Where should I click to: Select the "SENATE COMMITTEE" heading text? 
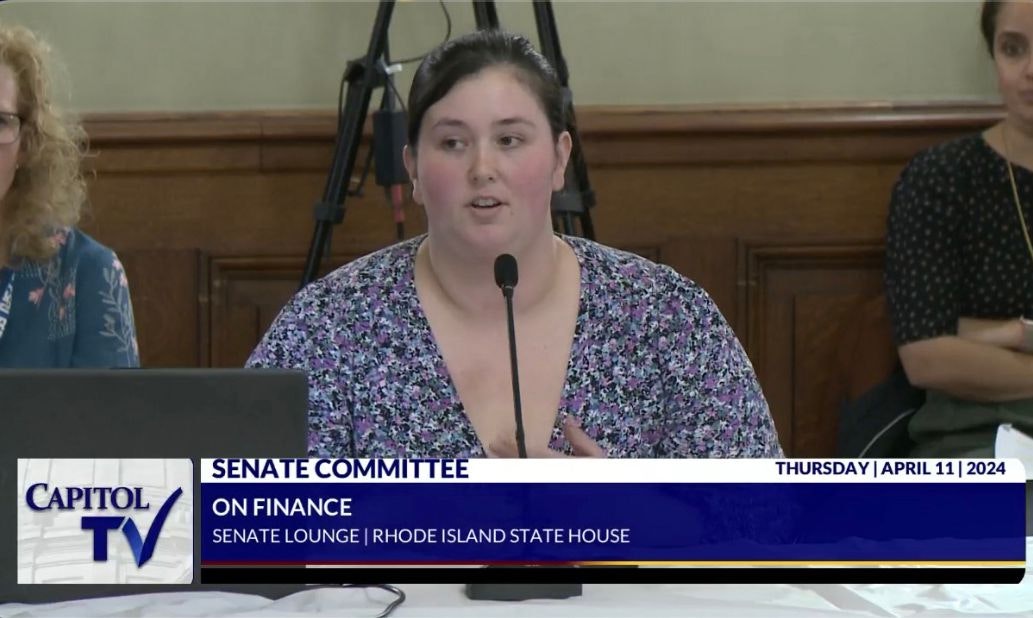click(340, 469)
